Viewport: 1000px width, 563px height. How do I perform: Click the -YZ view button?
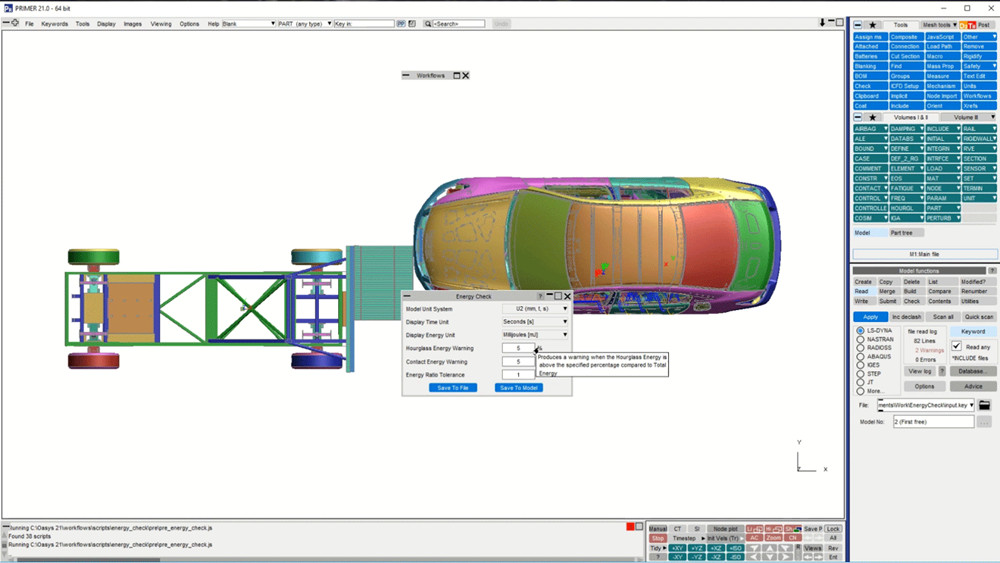(696, 557)
